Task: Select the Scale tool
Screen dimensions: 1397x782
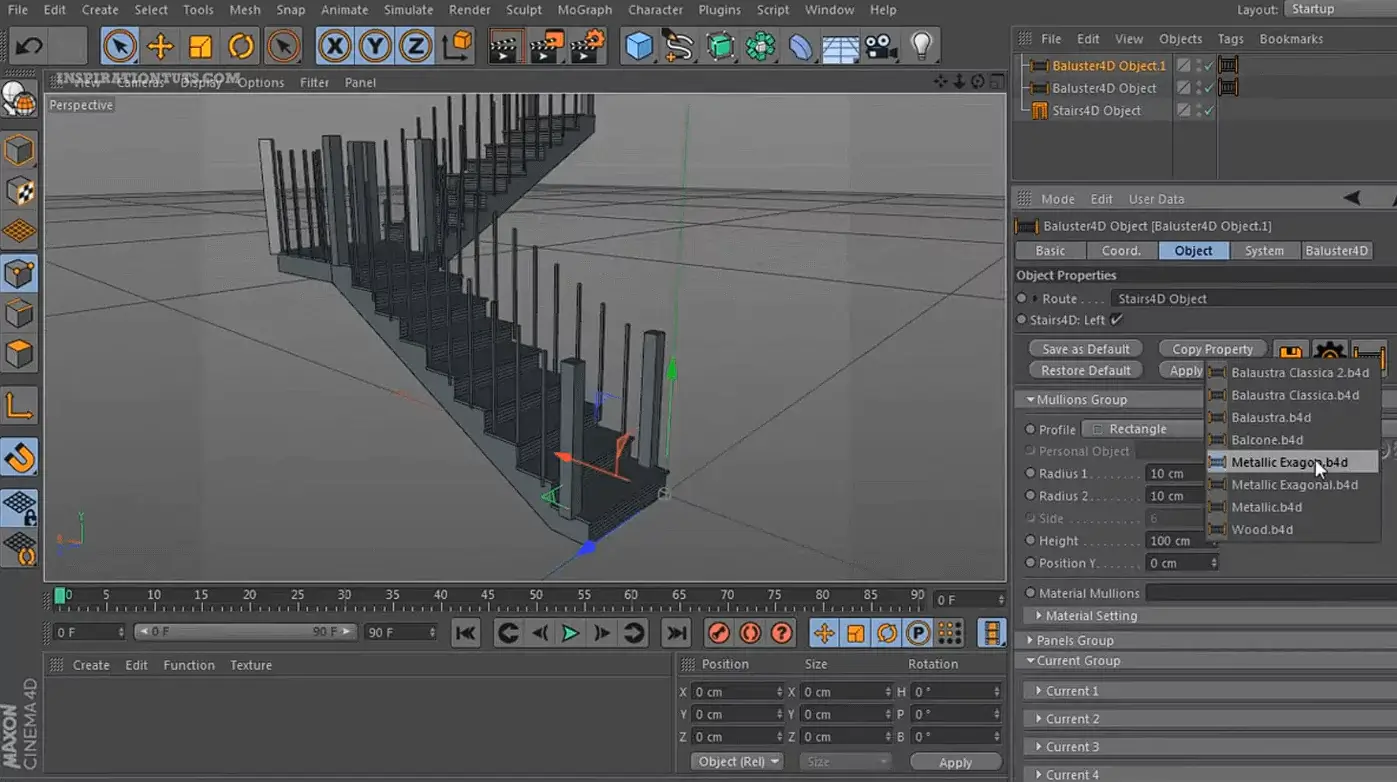Action: coord(201,46)
